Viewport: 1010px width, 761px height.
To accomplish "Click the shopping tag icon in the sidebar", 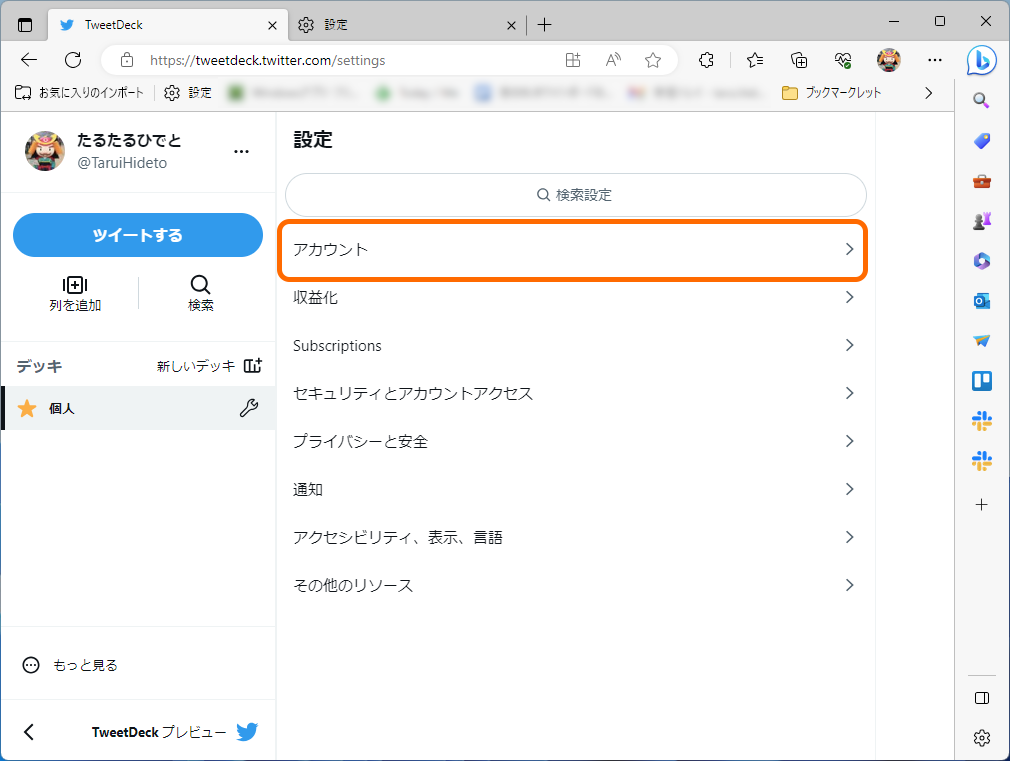I will (981, 140).
